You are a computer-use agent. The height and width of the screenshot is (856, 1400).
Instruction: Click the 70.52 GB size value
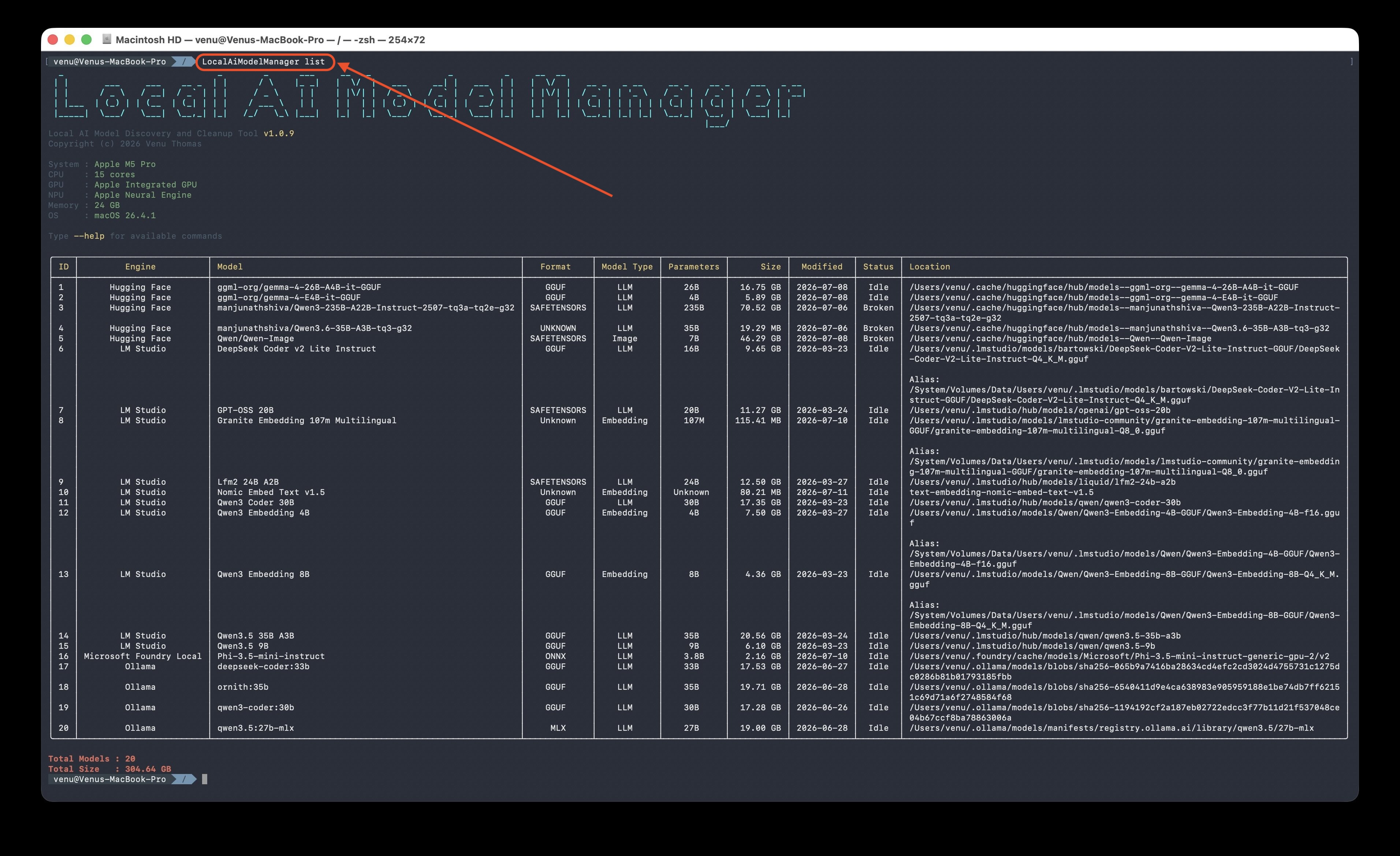tap(760, 308)
